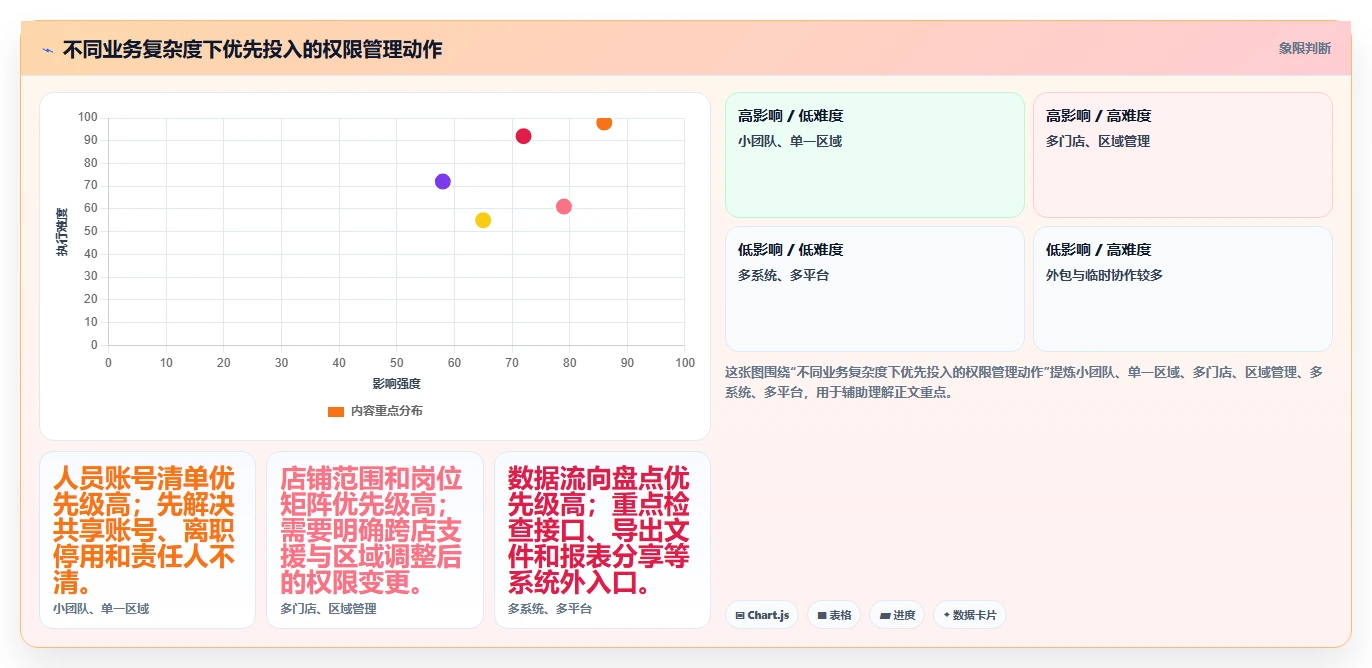
Task: Click the 执行难度 y-axis label
Action: (62, 232)
